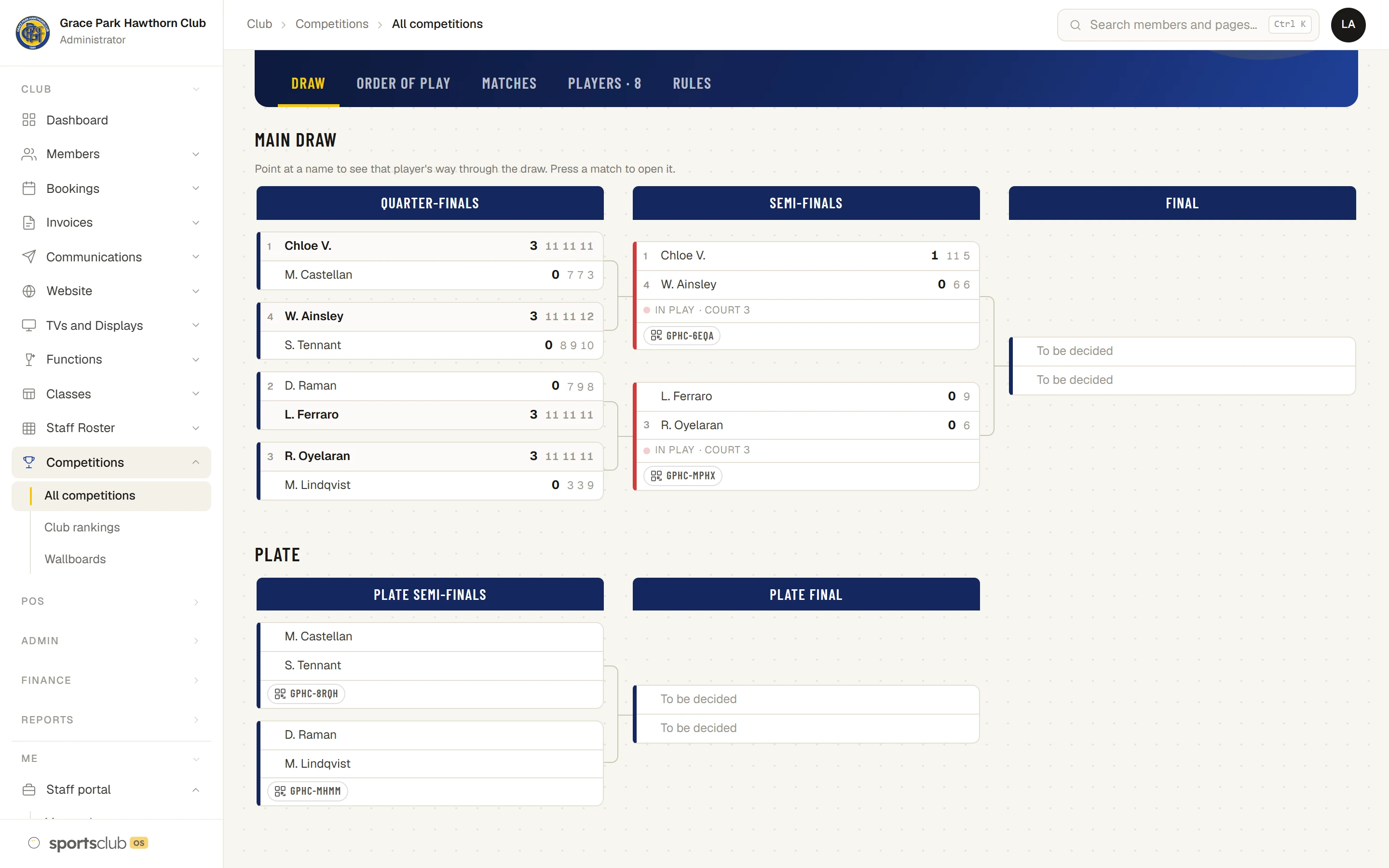Go to Club rankings
This screenshot has width=1389, height=868.
(82, 527)
